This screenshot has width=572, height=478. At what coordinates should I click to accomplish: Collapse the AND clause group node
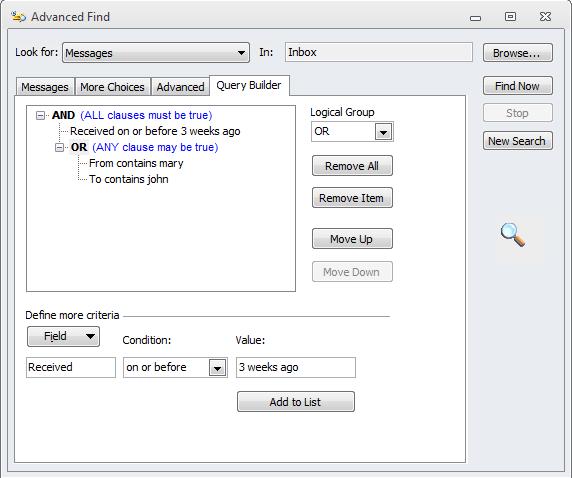[x=40, y=116]
